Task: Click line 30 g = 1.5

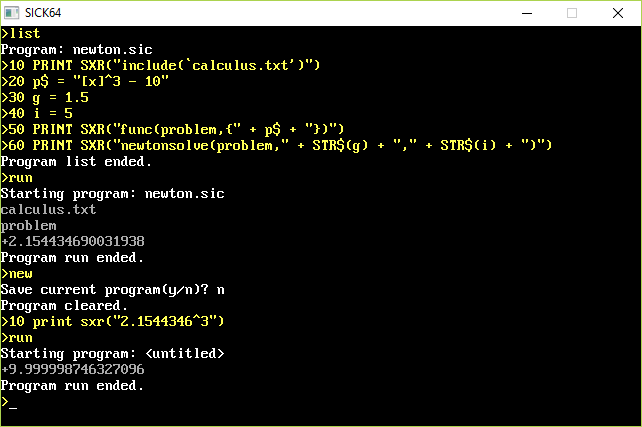Action: (x=45, y=97)
